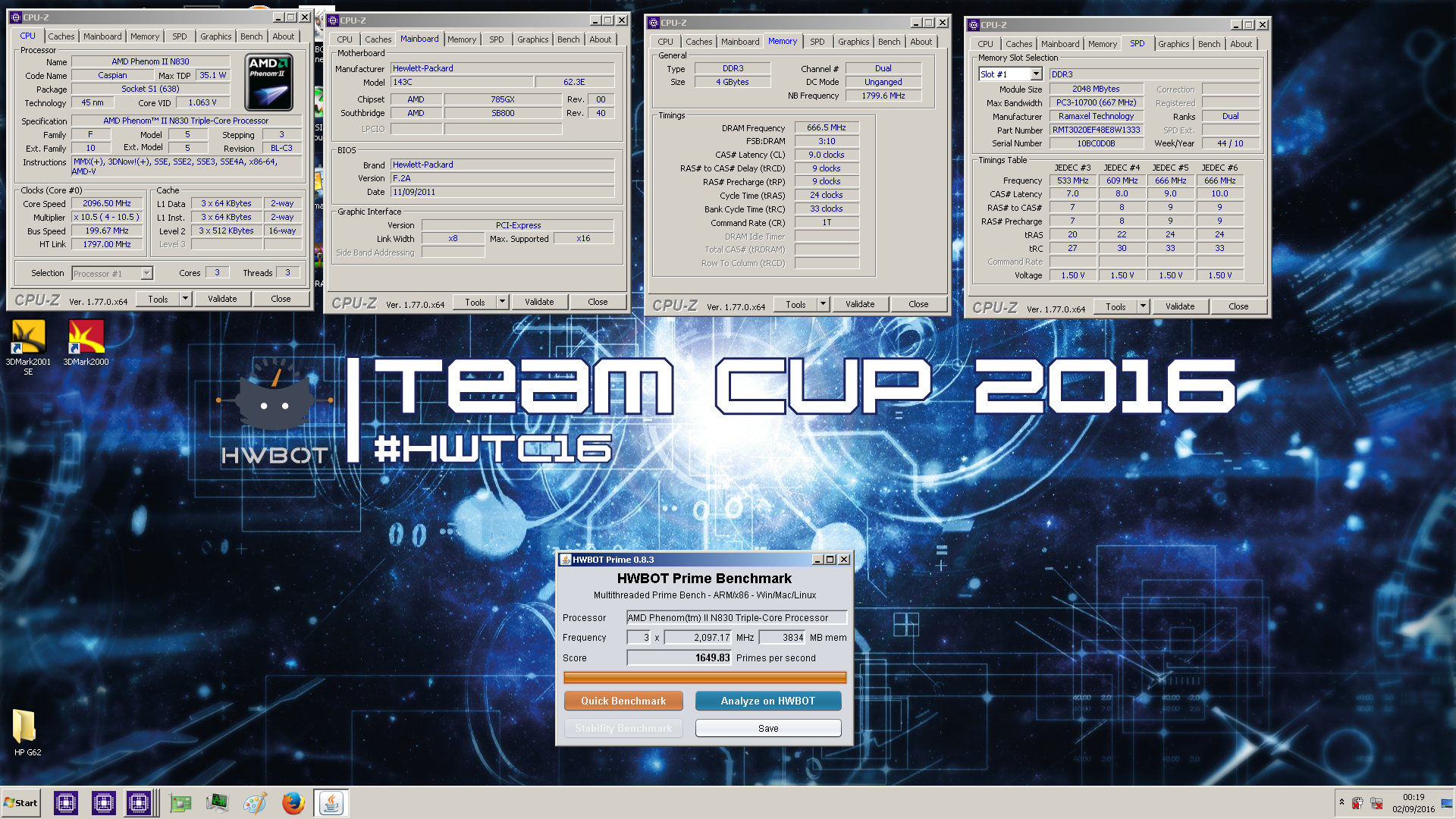
Task: Launch Firefox from the taskbar
Action: coord(293,802)
